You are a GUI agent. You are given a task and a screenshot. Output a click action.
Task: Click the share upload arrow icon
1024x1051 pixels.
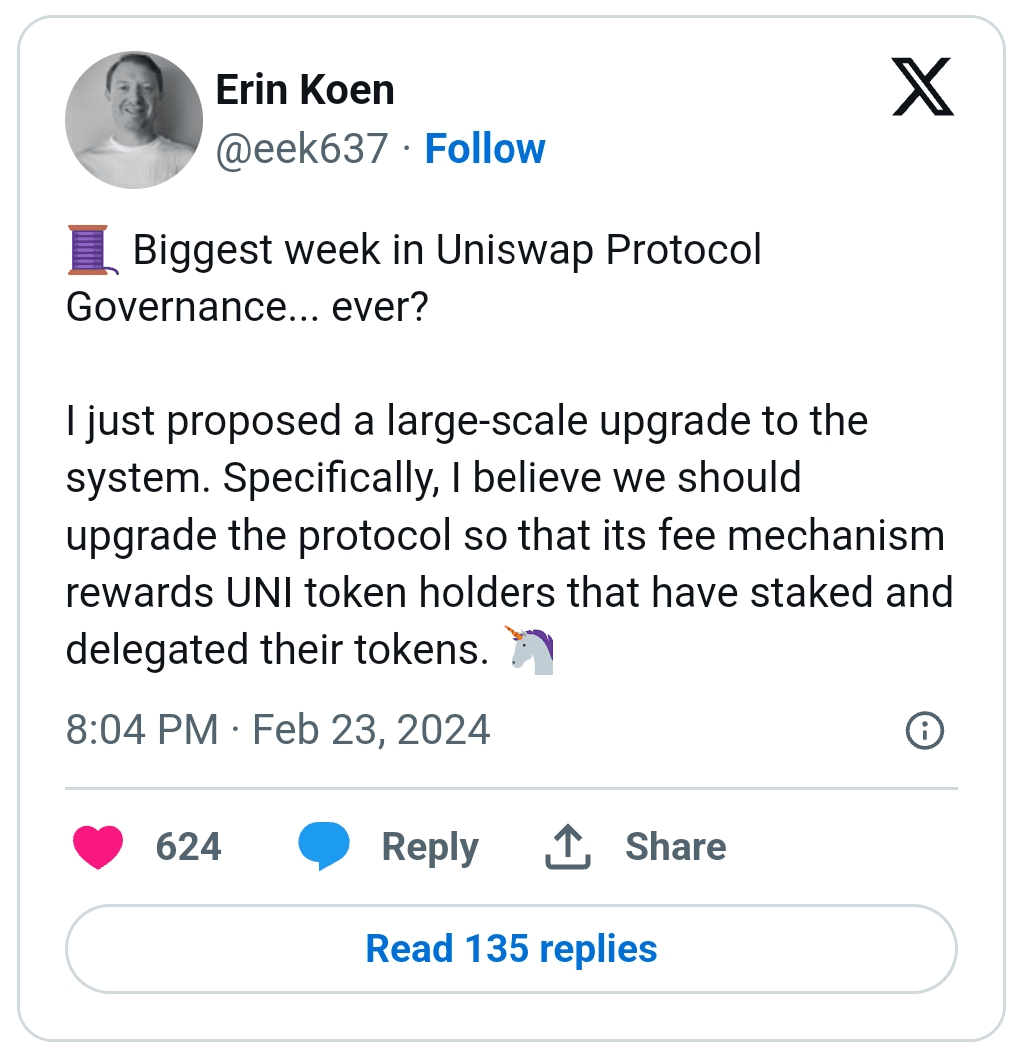[x=568, y=847]
